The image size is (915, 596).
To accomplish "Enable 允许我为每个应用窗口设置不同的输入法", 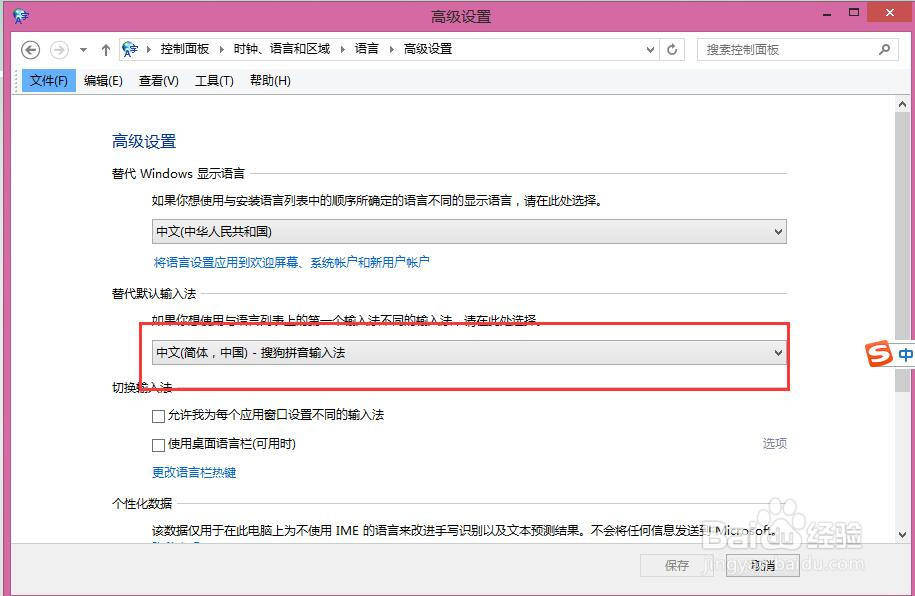I will [158, 415].
